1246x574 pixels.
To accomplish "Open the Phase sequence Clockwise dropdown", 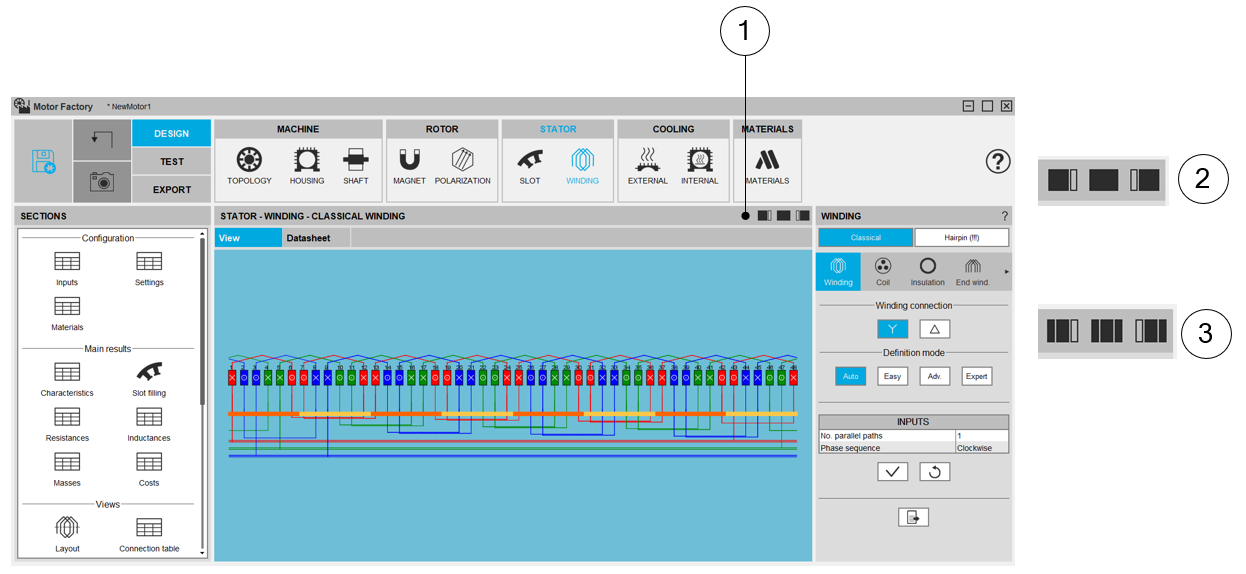I will [981, 448].
